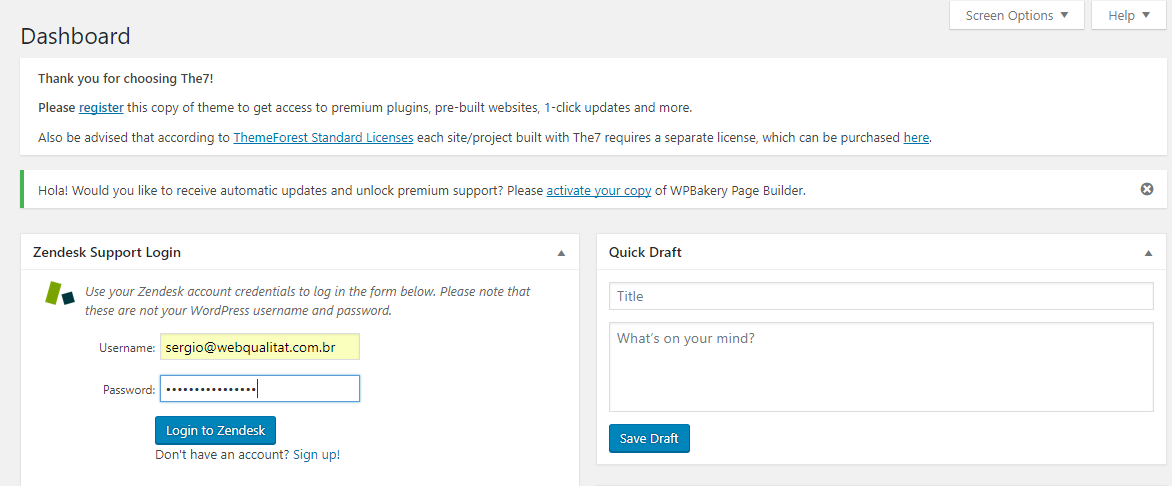
Task: Click the 'activate your copy' link
Action: [598, 190]
